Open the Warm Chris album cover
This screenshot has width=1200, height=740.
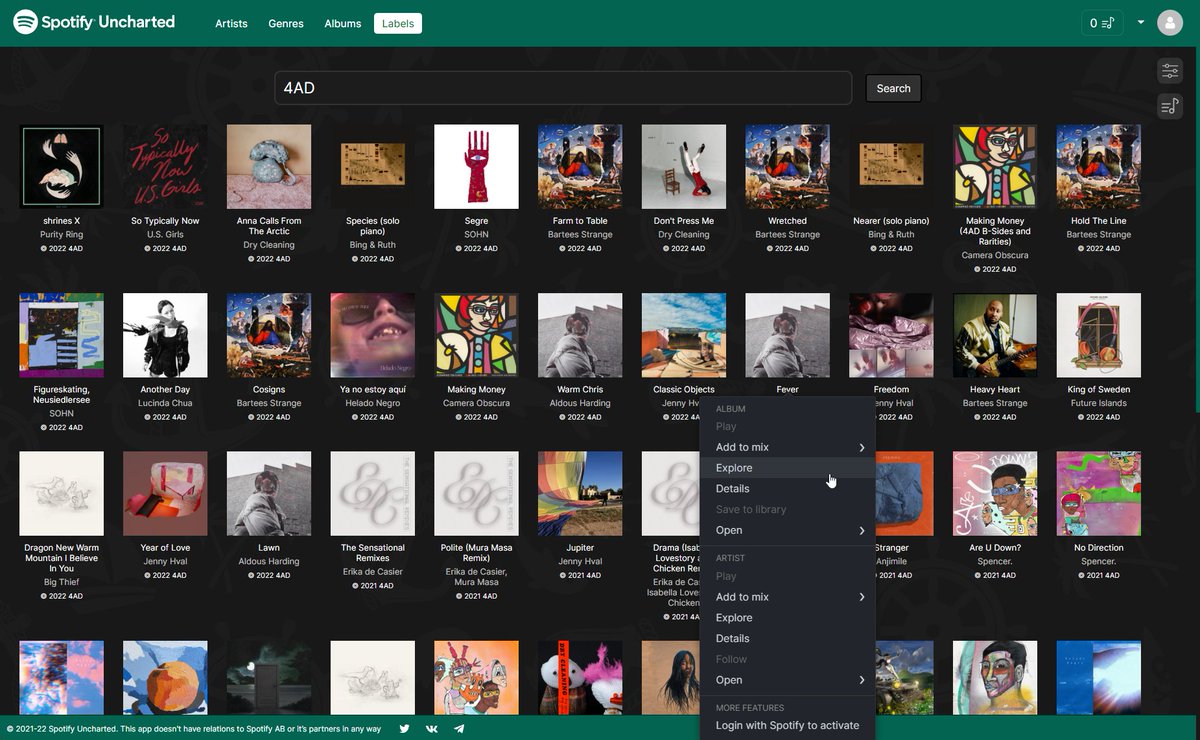coord(580,335)
